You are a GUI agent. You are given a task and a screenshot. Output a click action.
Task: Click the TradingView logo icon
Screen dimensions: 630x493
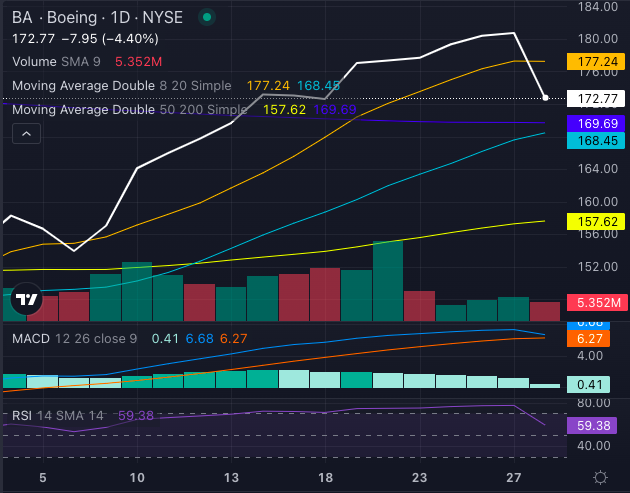(27, 298)
